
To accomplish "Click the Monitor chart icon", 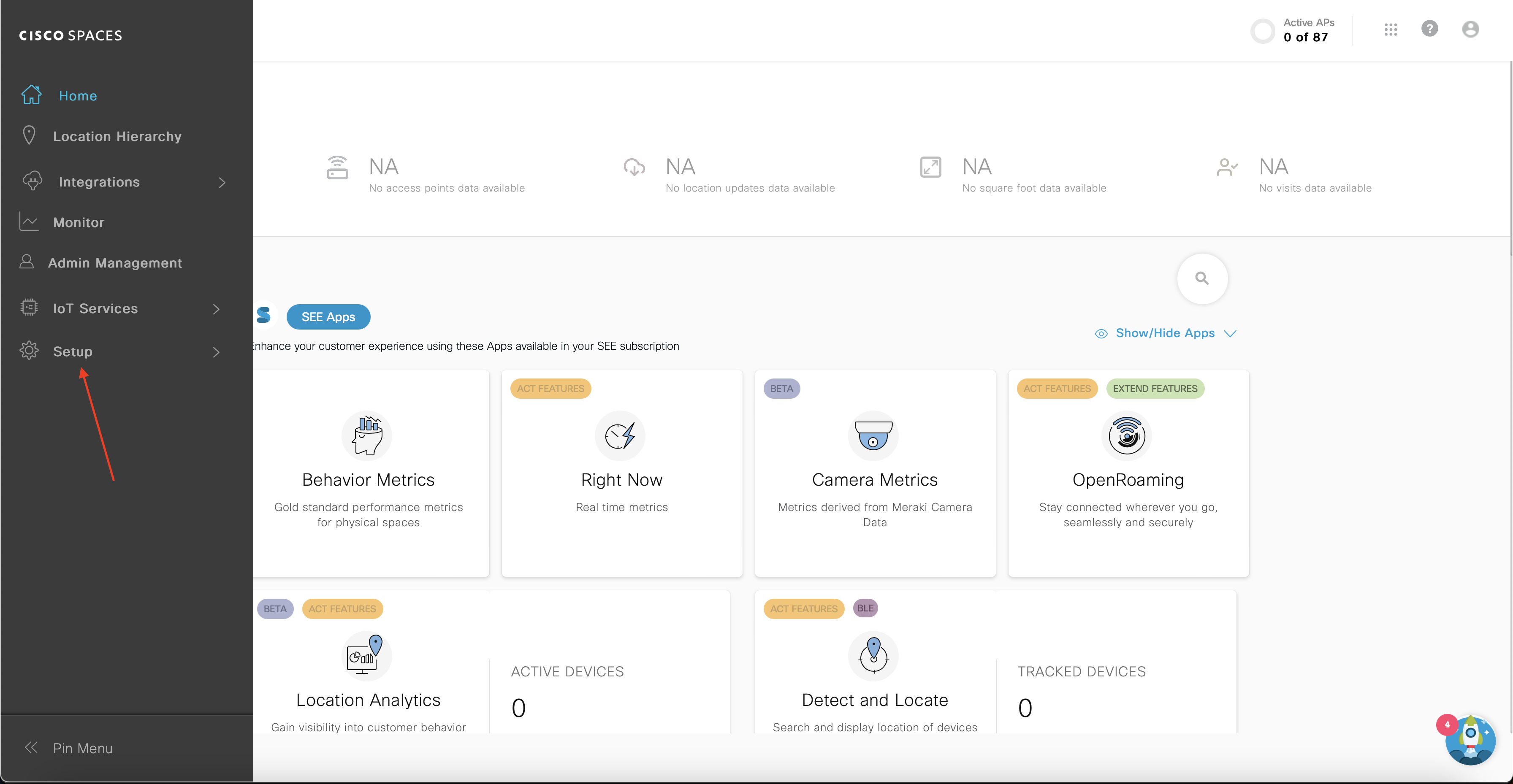I will (29, 222).
